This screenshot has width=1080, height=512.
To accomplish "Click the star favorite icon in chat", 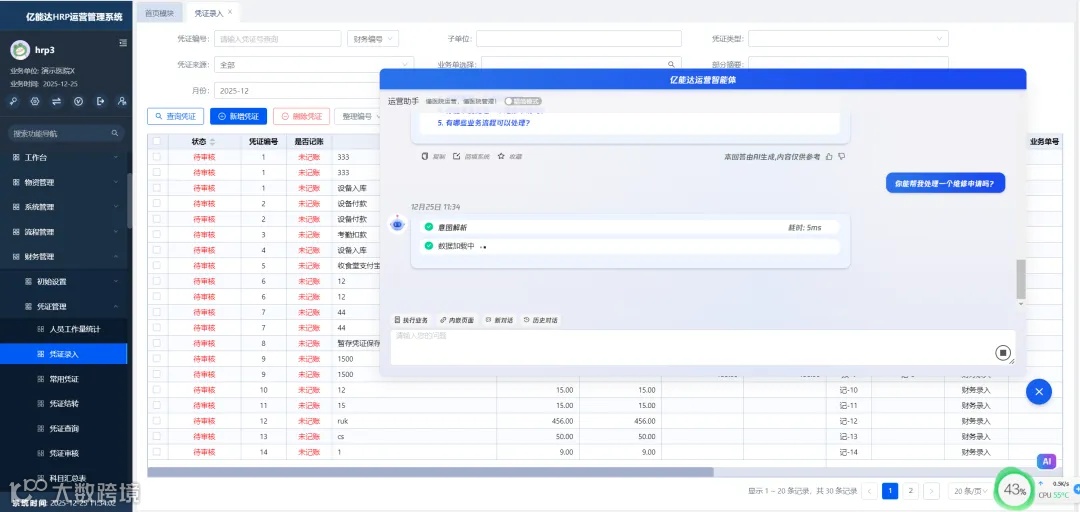I will 501,156.
